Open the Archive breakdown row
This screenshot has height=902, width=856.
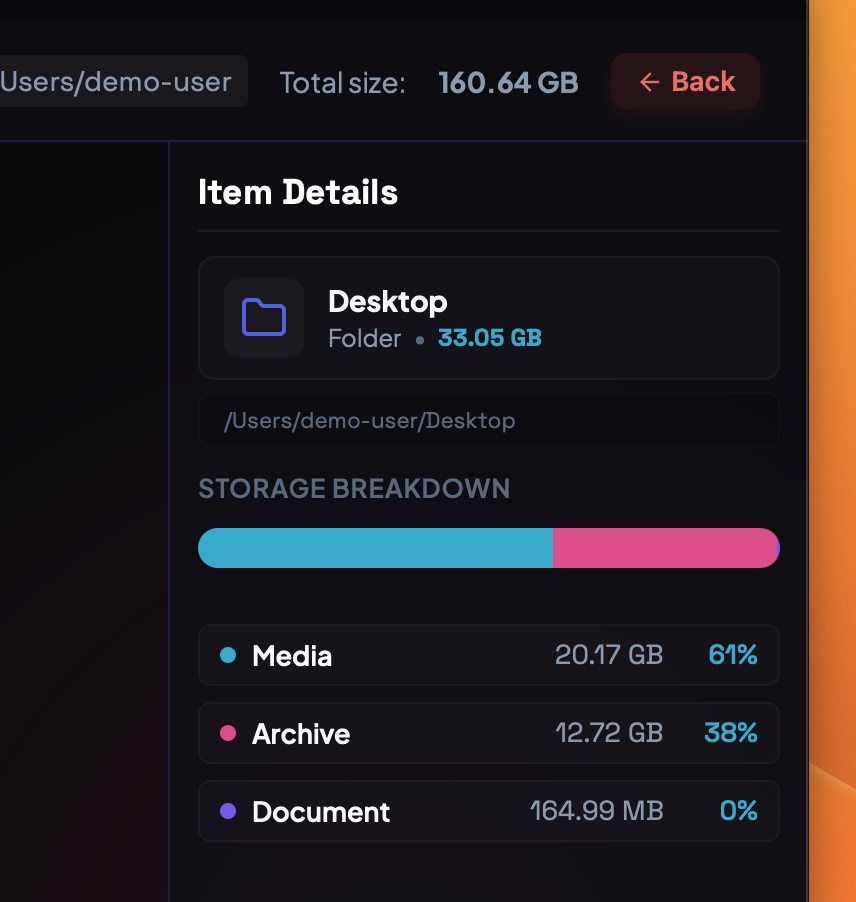tap(489, 733)
